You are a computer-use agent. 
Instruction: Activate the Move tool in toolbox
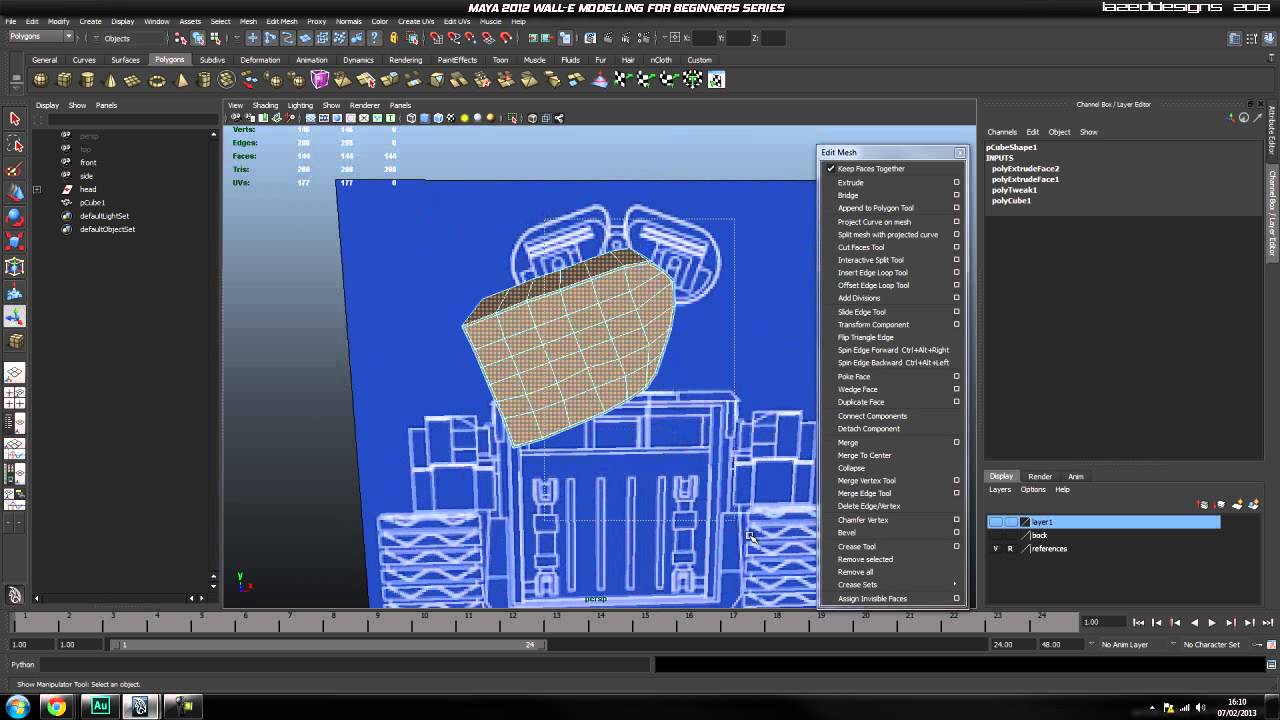(15, 193)
